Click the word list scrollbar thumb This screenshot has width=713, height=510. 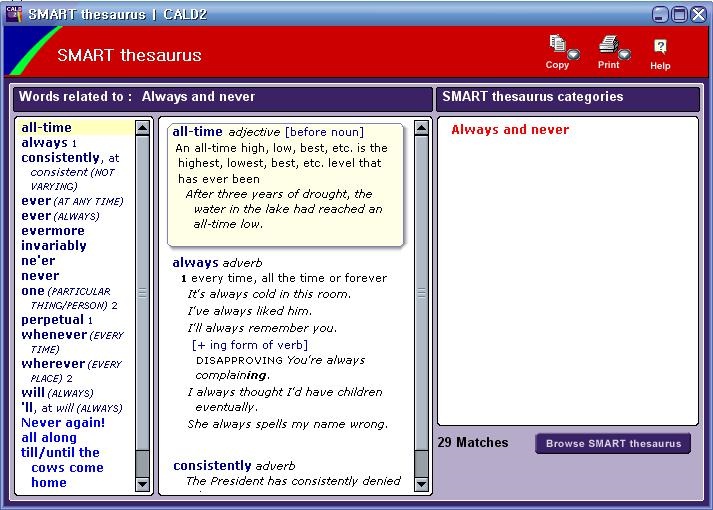[142, 293]
